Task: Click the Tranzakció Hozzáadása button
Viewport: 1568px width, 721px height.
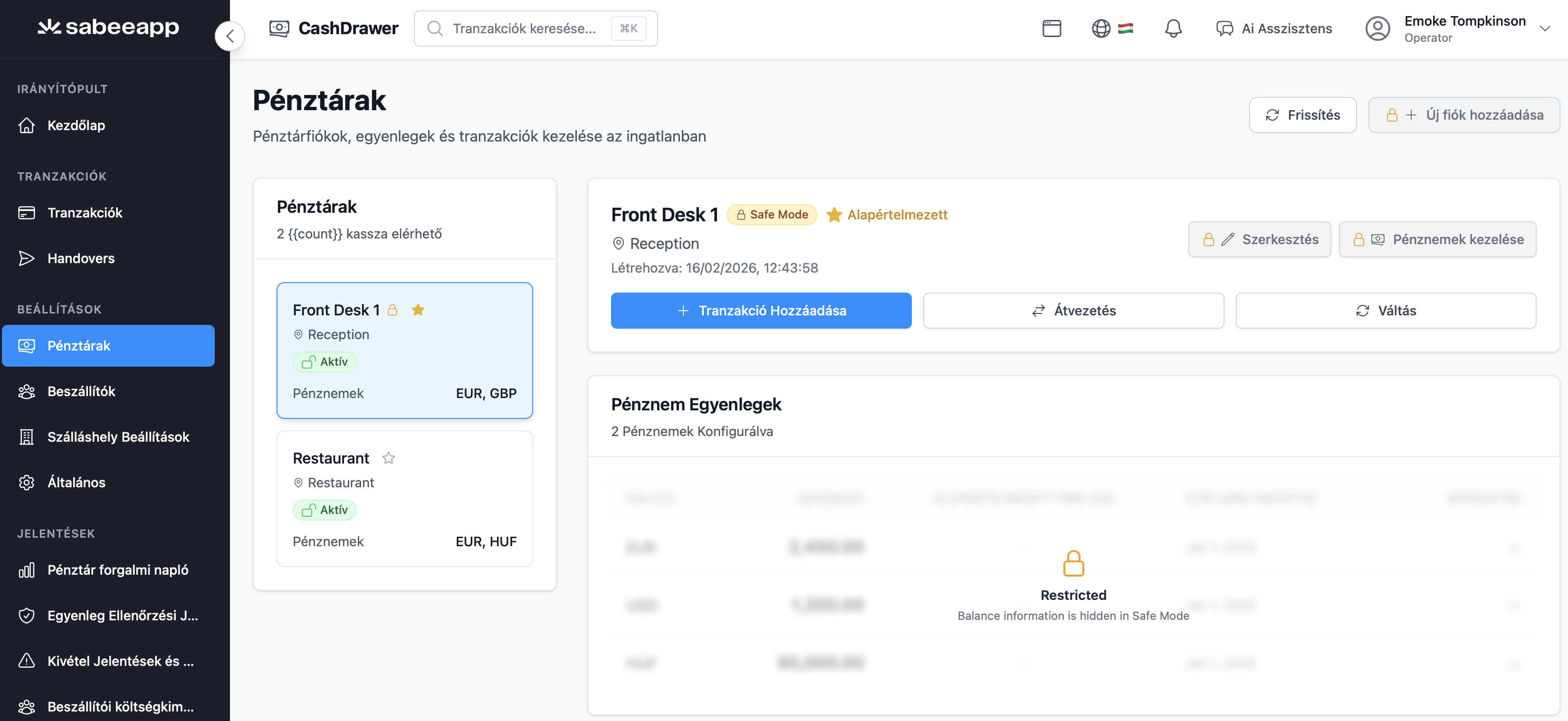Action: tap(761, 311)
